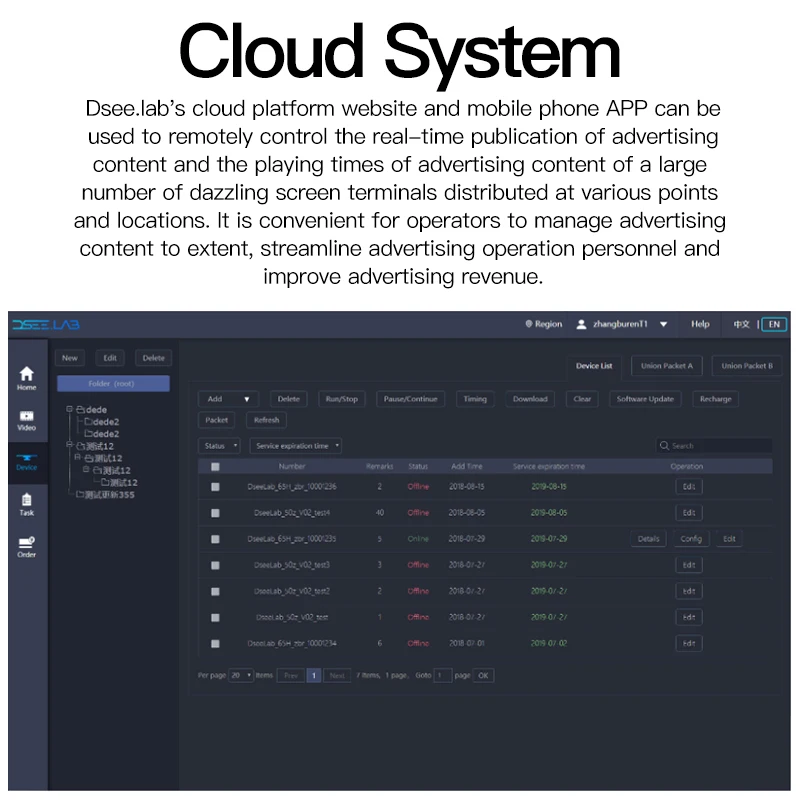Click the Clear button
The width and height of the screenshot is (800, 800).
coord(582,399)
